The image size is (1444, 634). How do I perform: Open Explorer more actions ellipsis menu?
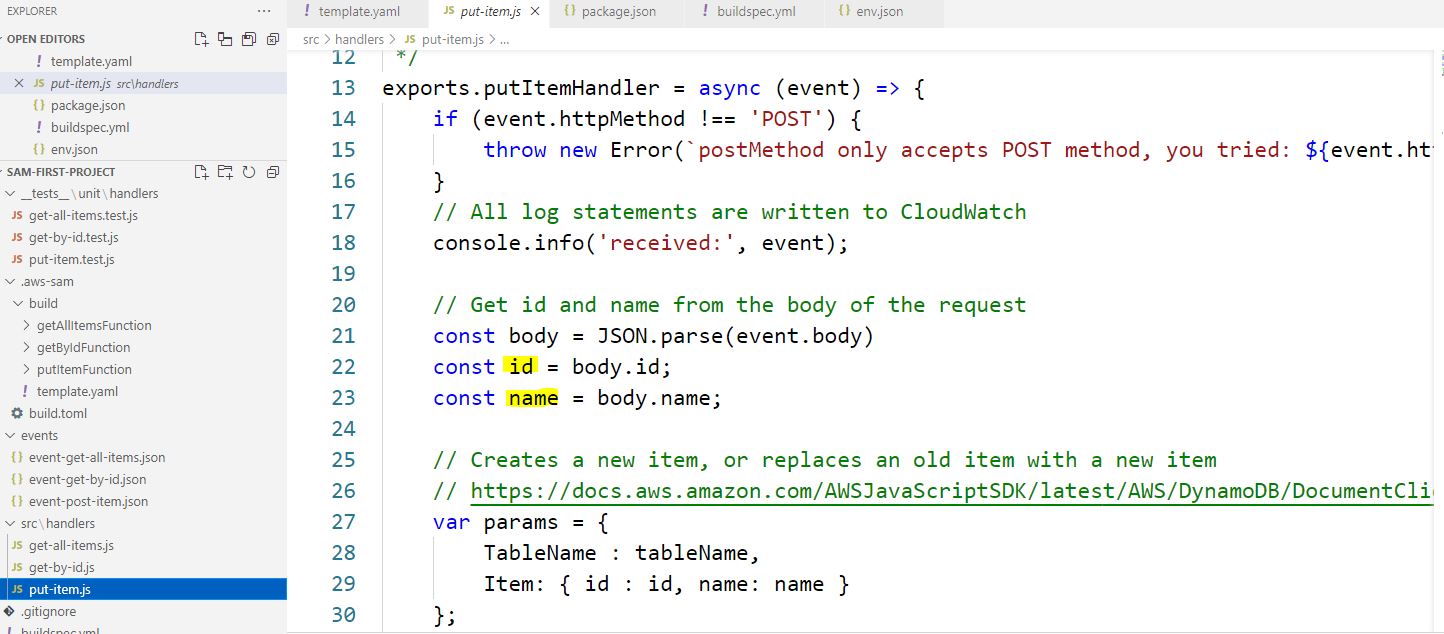click(x=264, y=11)
